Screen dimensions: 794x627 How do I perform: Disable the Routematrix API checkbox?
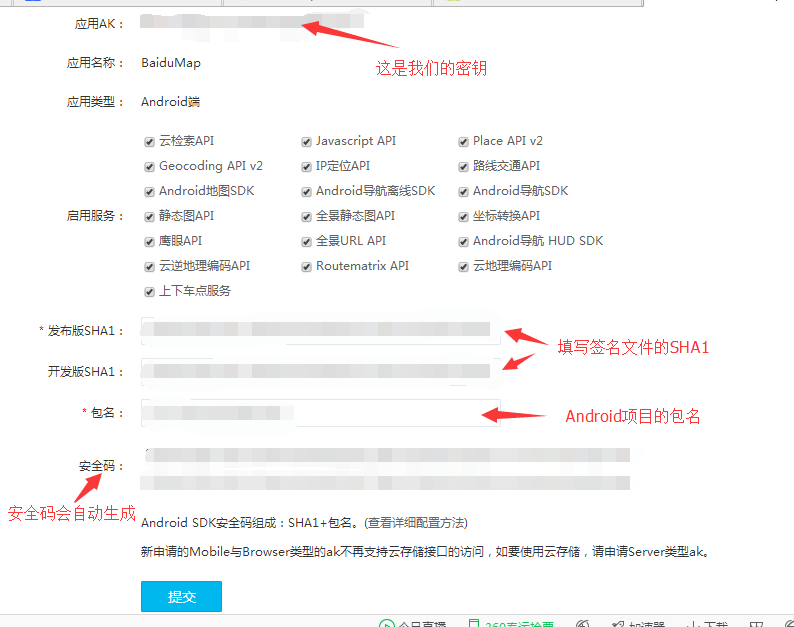click(306, 267)
